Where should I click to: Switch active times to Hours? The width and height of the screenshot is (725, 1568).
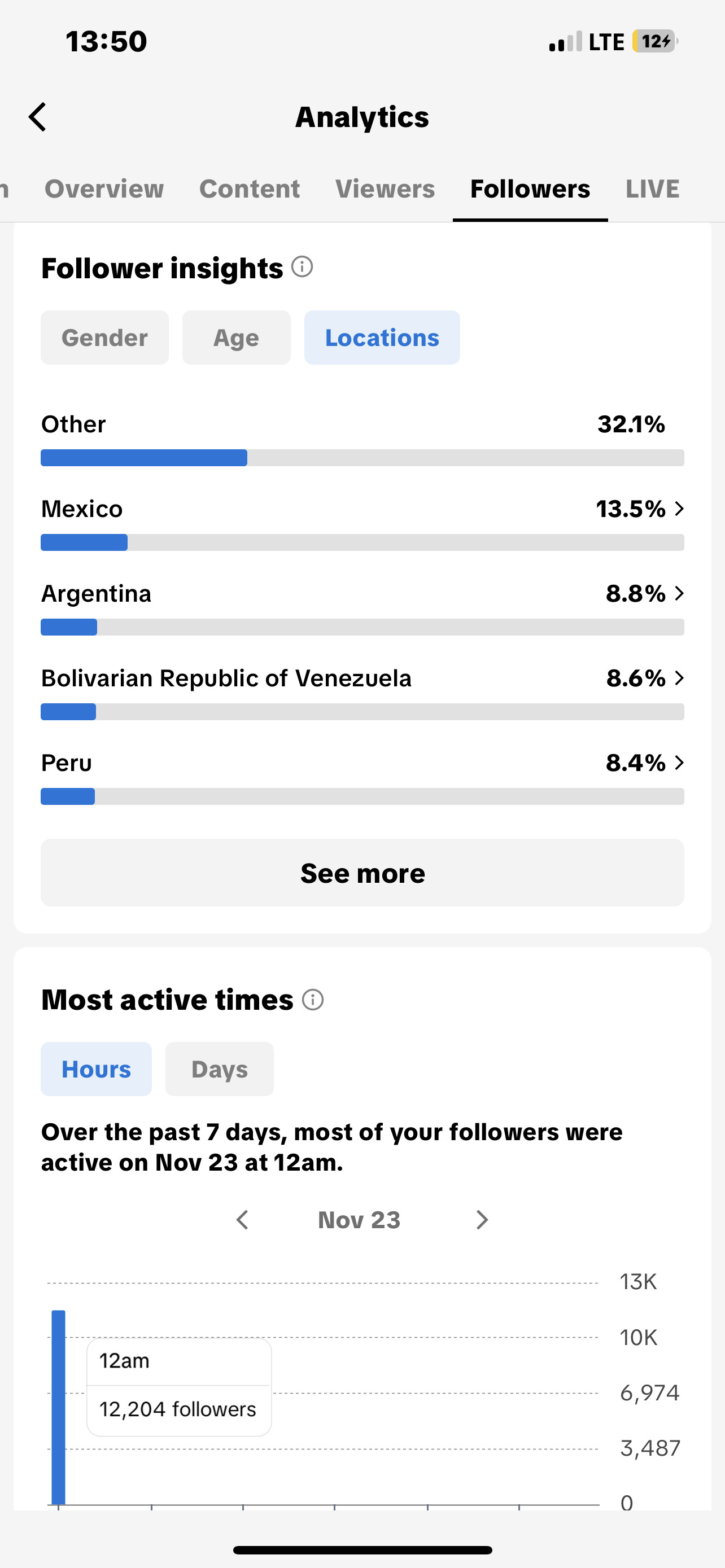coord(96,1070)
